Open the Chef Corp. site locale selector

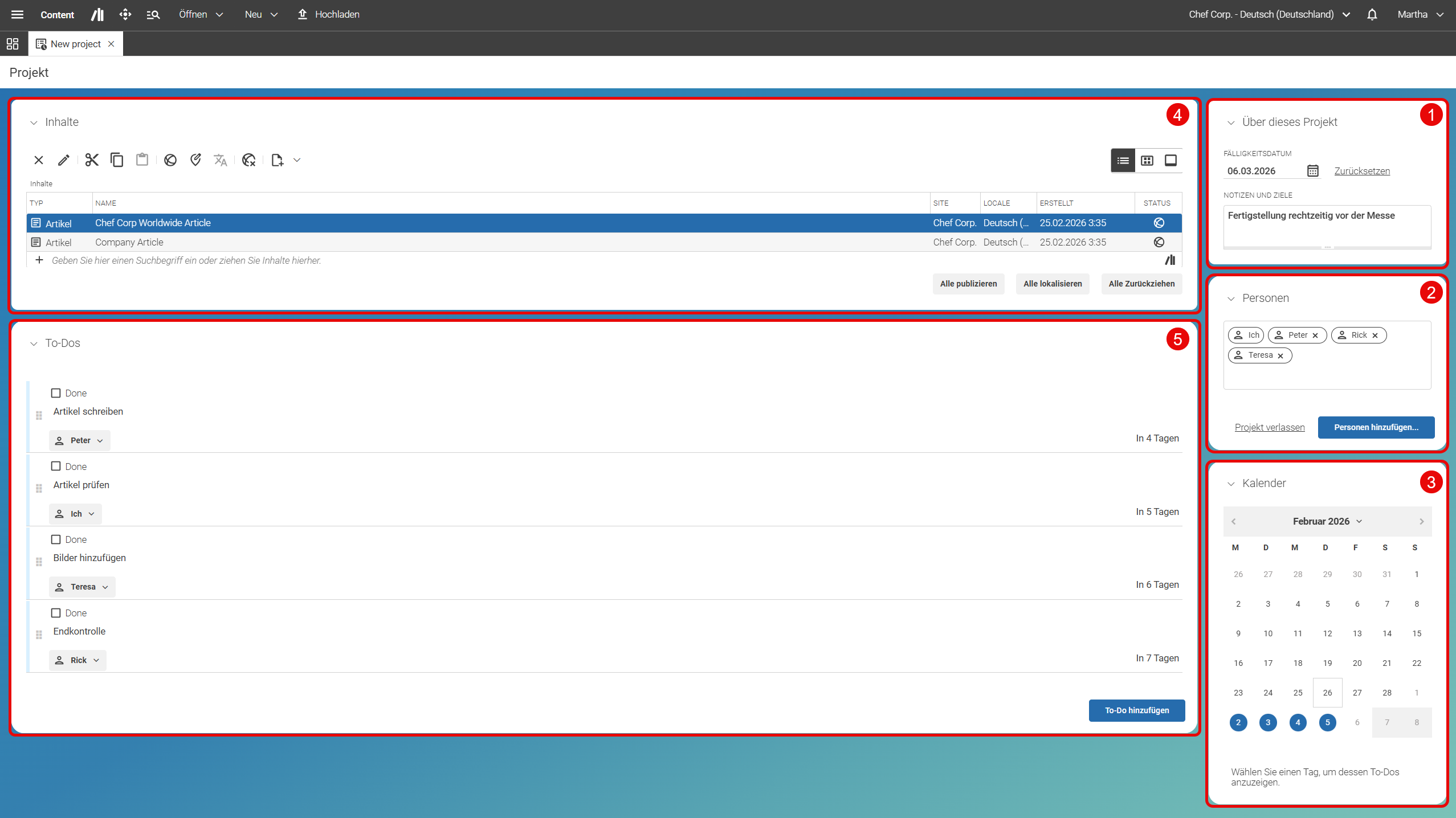coord(1270,14)
